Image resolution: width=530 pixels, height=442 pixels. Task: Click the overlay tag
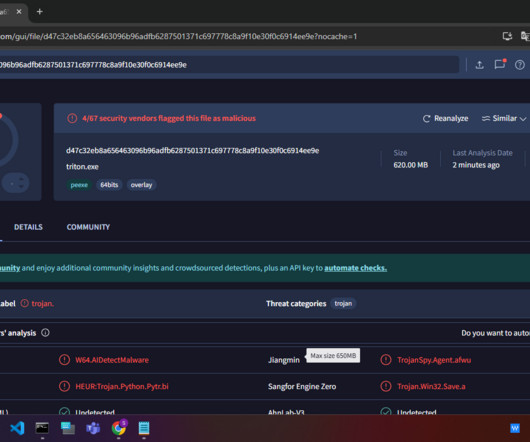tap(141, 185)
